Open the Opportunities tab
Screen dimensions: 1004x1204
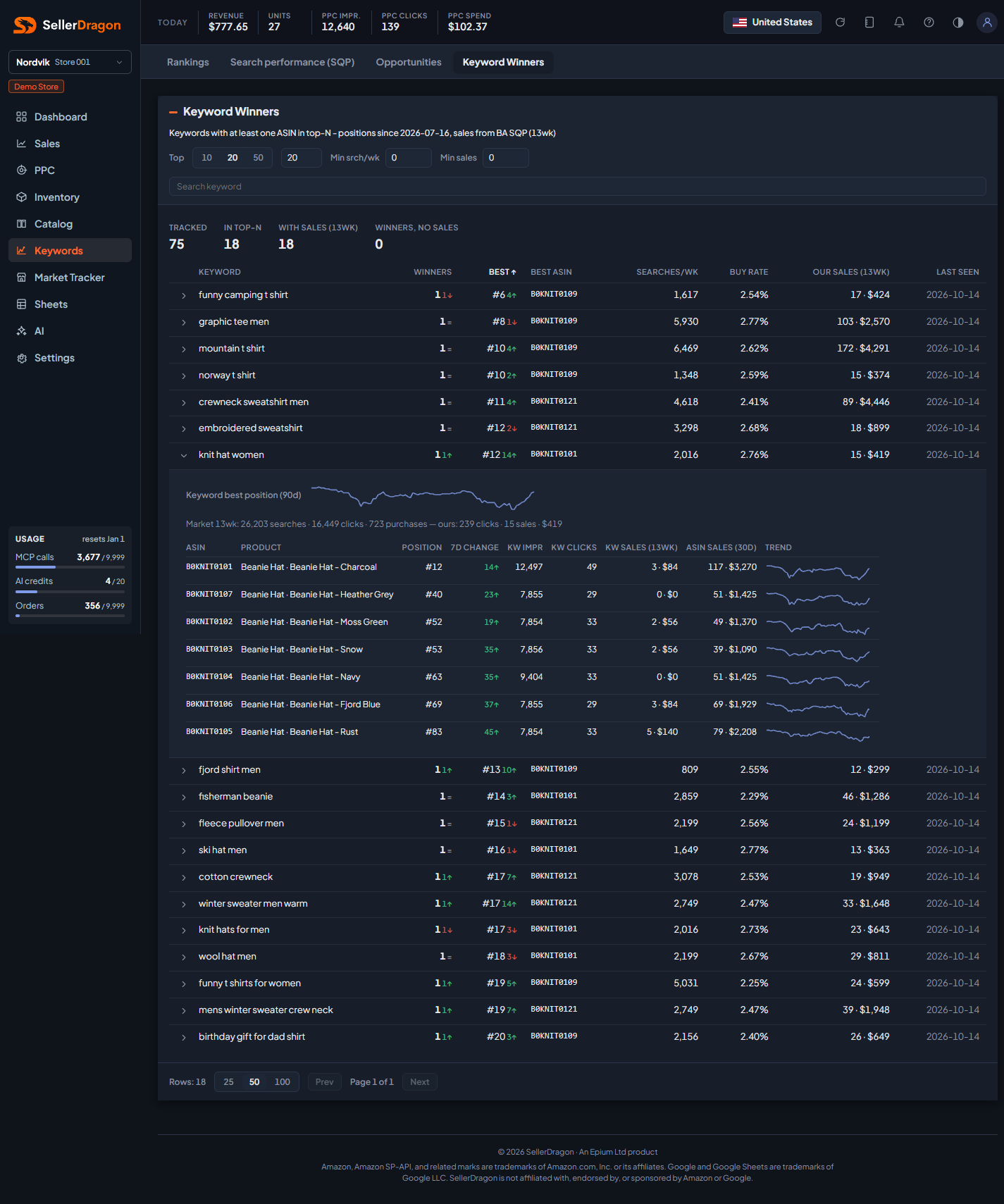[409, 62]
